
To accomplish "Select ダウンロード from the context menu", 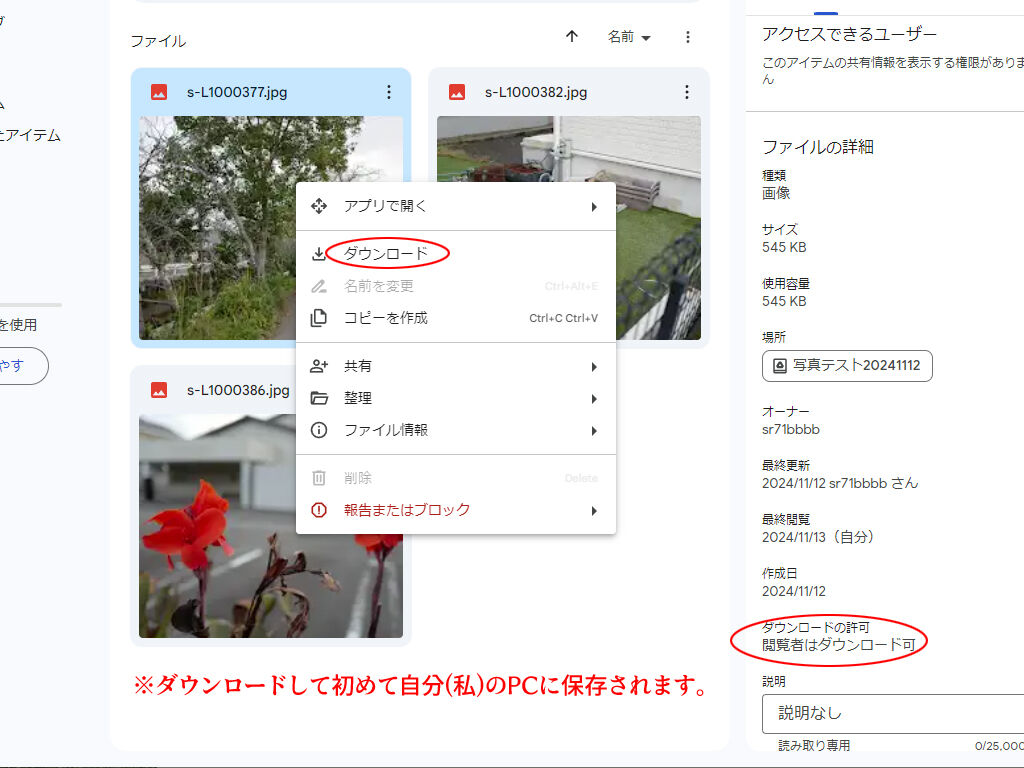I will tap(386, 254).
